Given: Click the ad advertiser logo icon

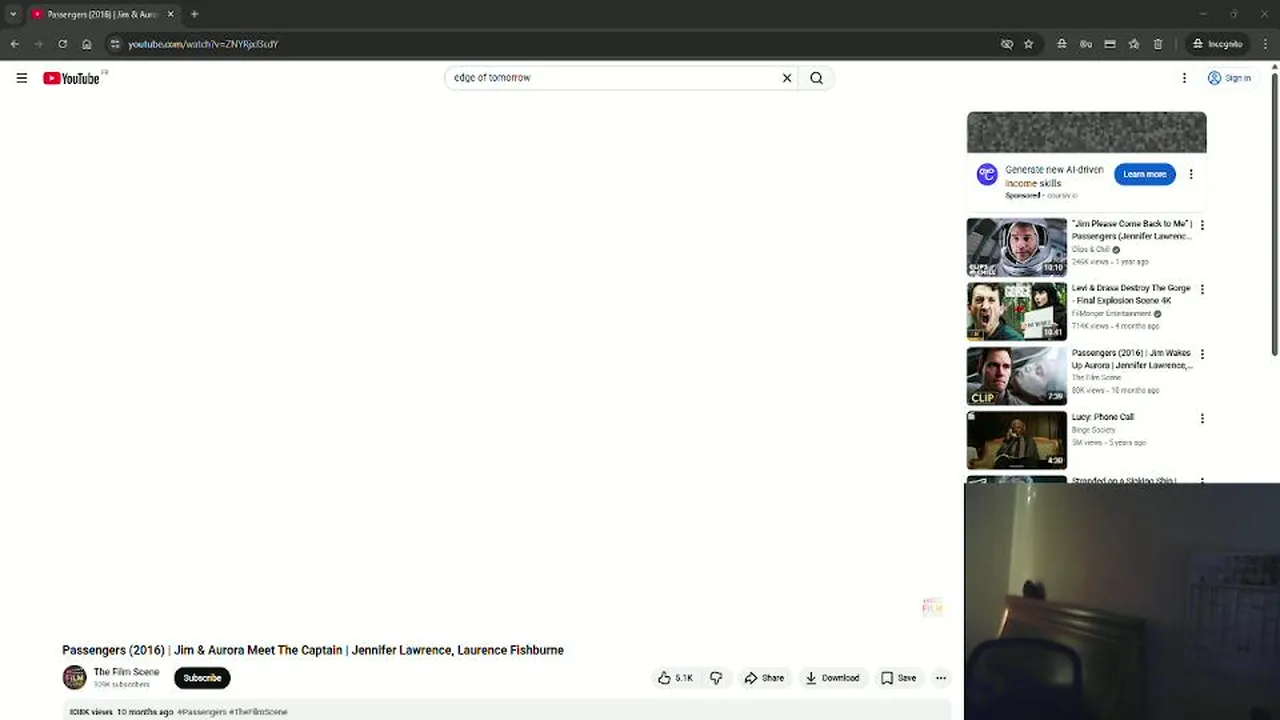Looking at the screenshot, I should point(987,174).
